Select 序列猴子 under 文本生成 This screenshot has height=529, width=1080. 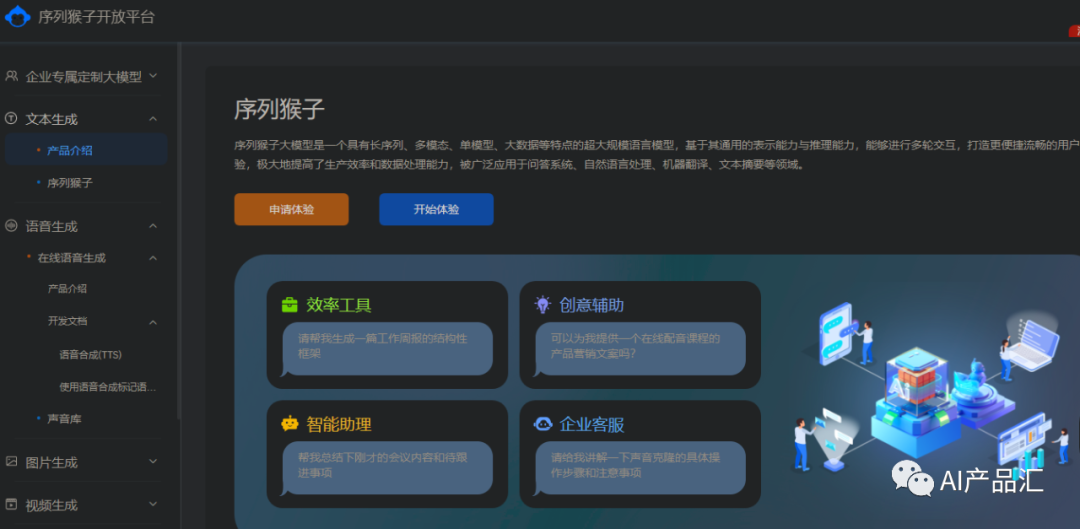pos(70,183)
